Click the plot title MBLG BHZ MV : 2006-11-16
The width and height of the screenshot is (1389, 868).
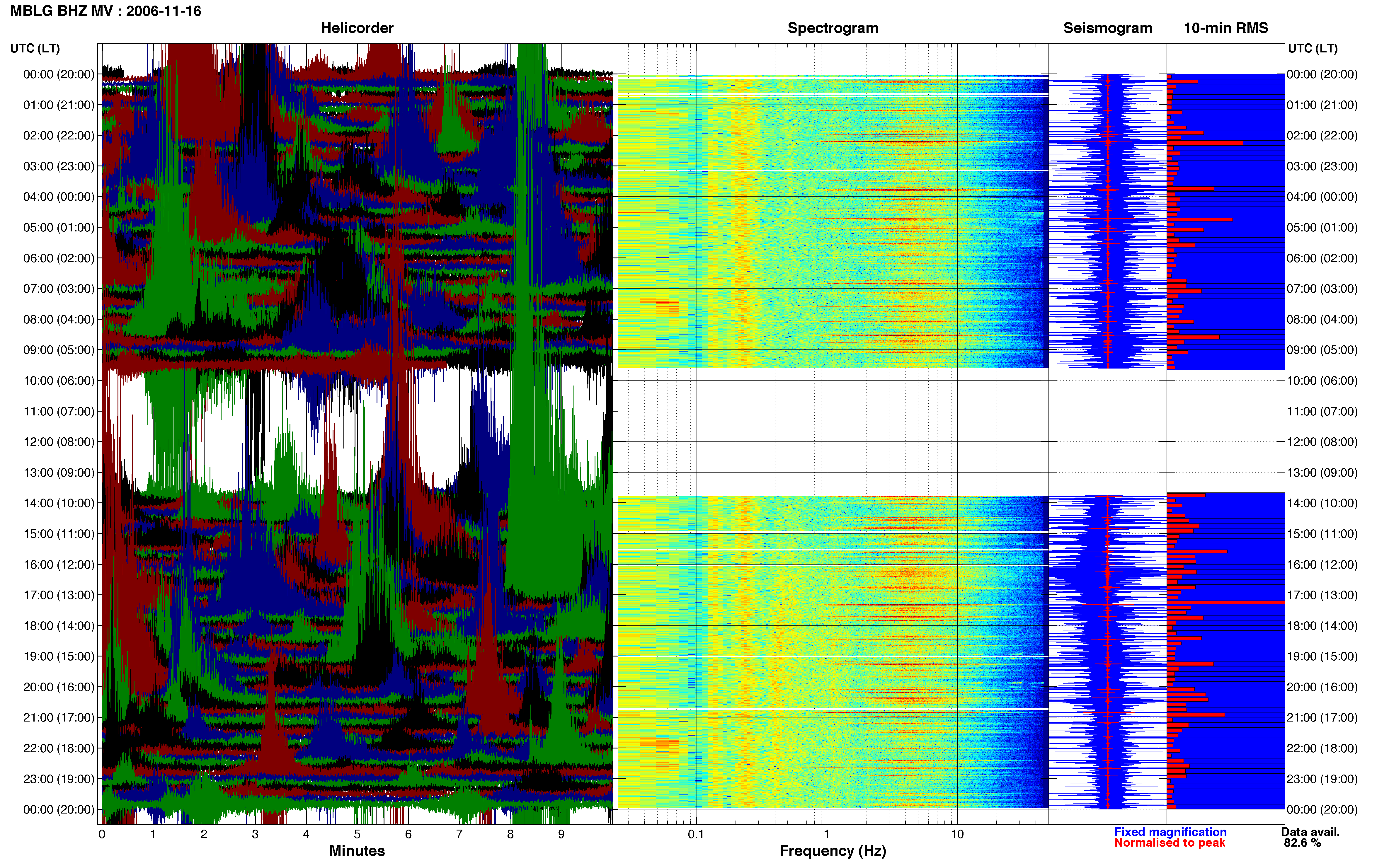106,11
